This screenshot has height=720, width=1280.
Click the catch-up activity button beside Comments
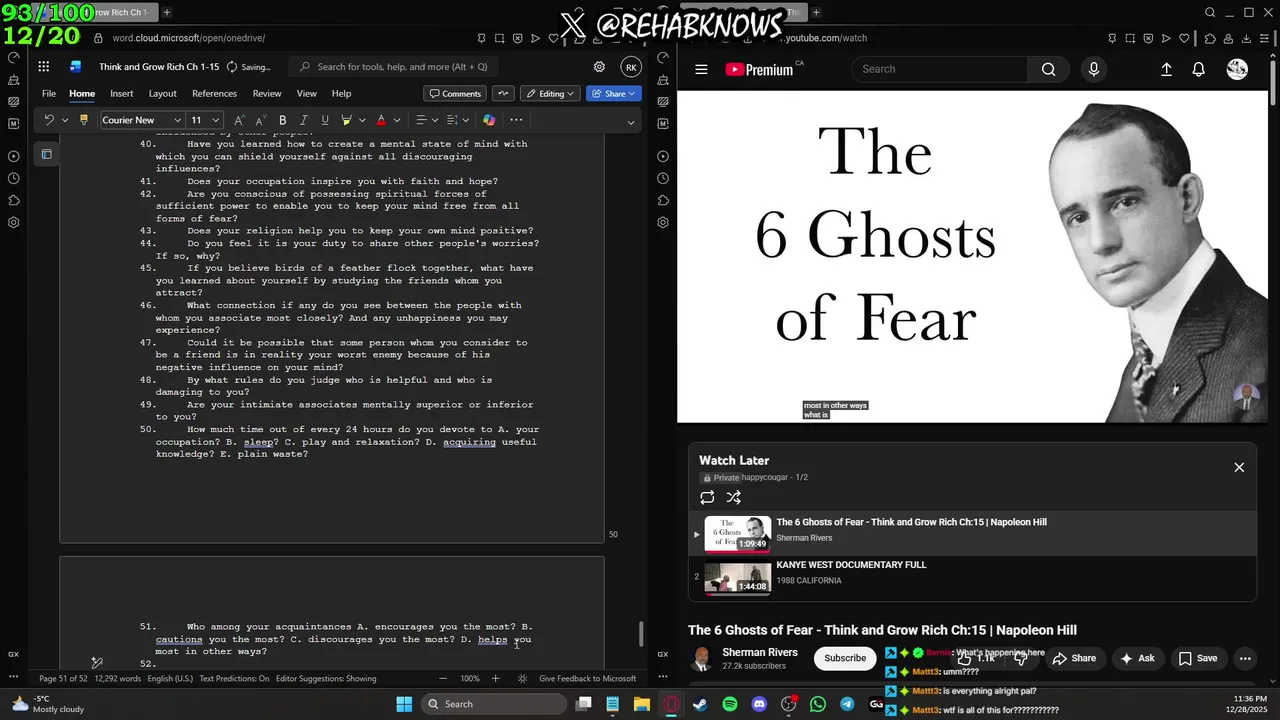coord(502,93)
